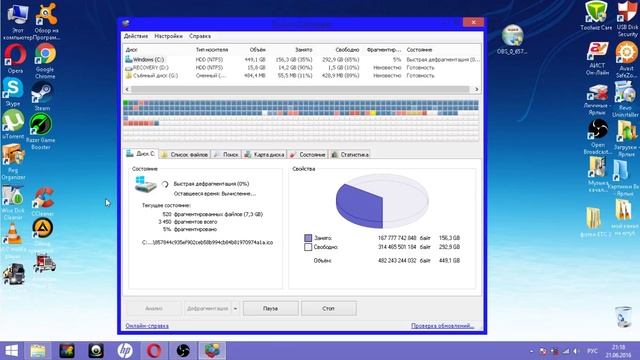Select the RECOVERY (D:) drive row
Viewport: 640px width, 360px height.
tap(302, 67)
